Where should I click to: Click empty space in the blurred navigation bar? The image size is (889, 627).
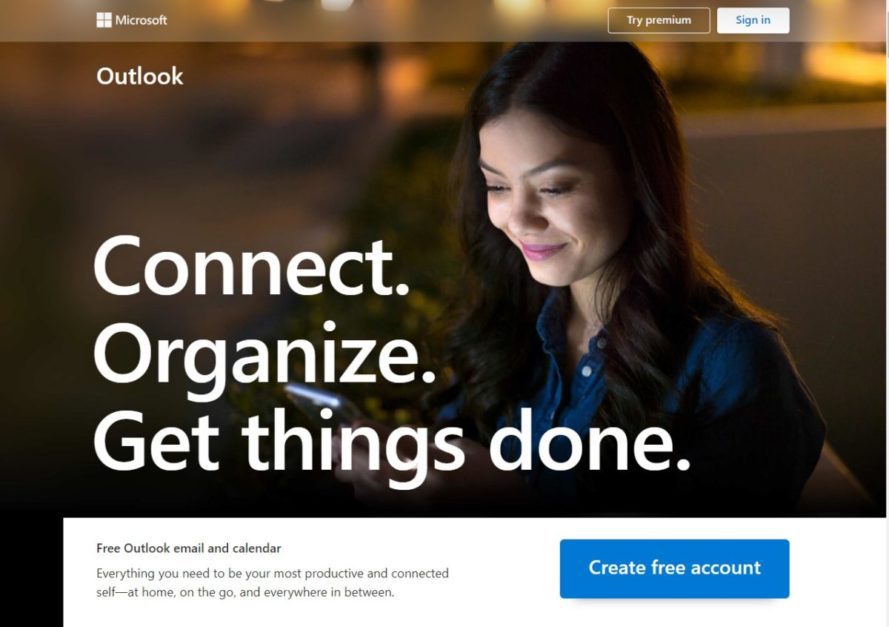coord(386,20)
